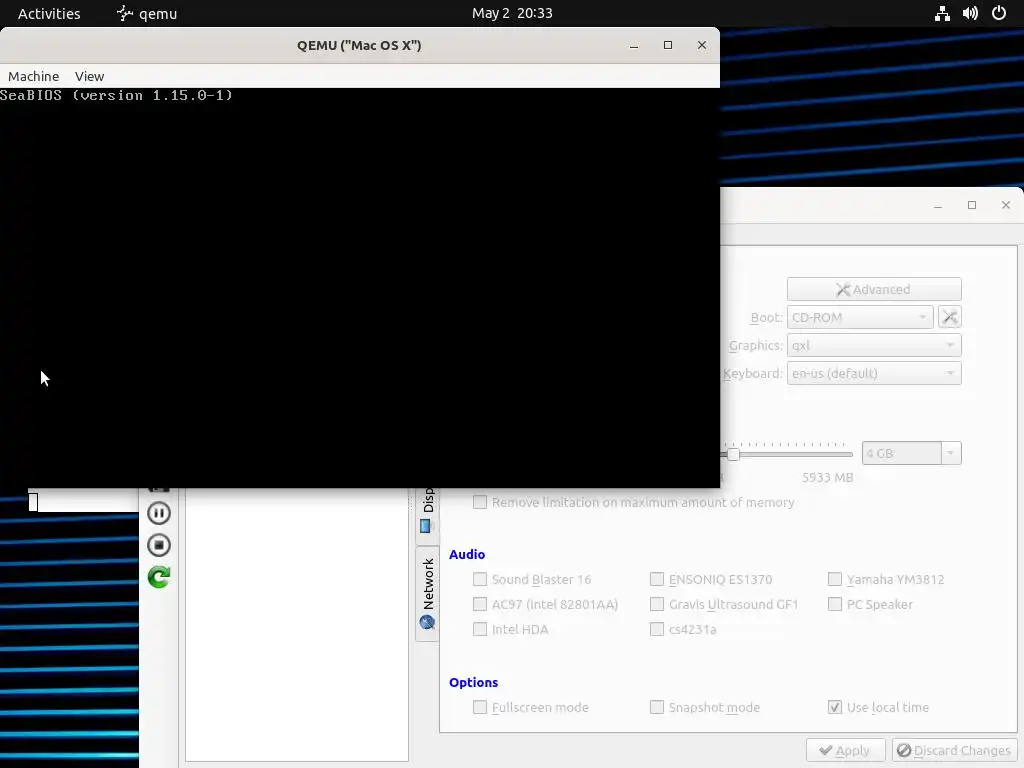Enable AC97 (Intel 82801AA) checkbox
Screen dimensions: 1024x768
(480, 604)
